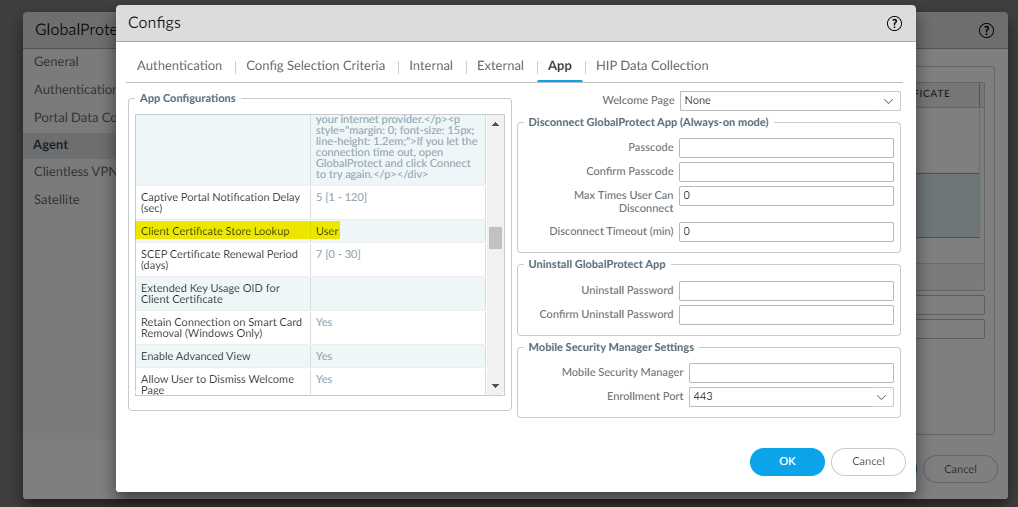Focus the Disconnect Timeout (min) field
The width and height of the screenshot is (1018, 507).
786,232
